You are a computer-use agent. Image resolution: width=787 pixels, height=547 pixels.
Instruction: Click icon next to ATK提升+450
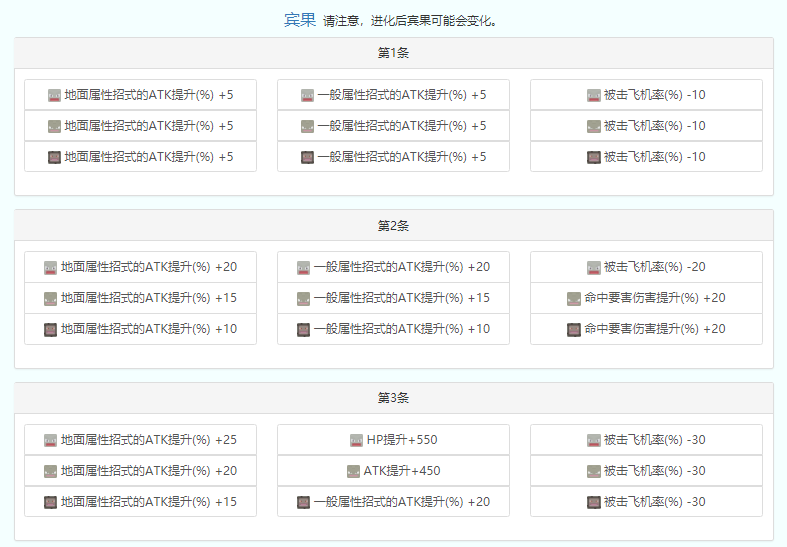354,471
